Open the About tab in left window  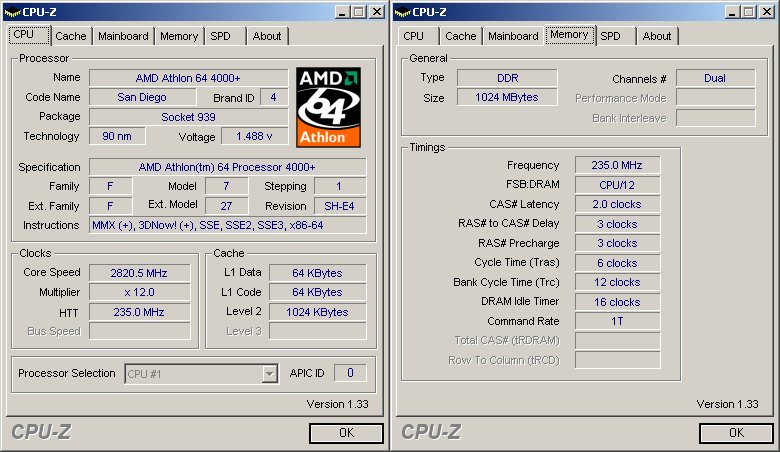pyautogui.click(x=267, y=36)
